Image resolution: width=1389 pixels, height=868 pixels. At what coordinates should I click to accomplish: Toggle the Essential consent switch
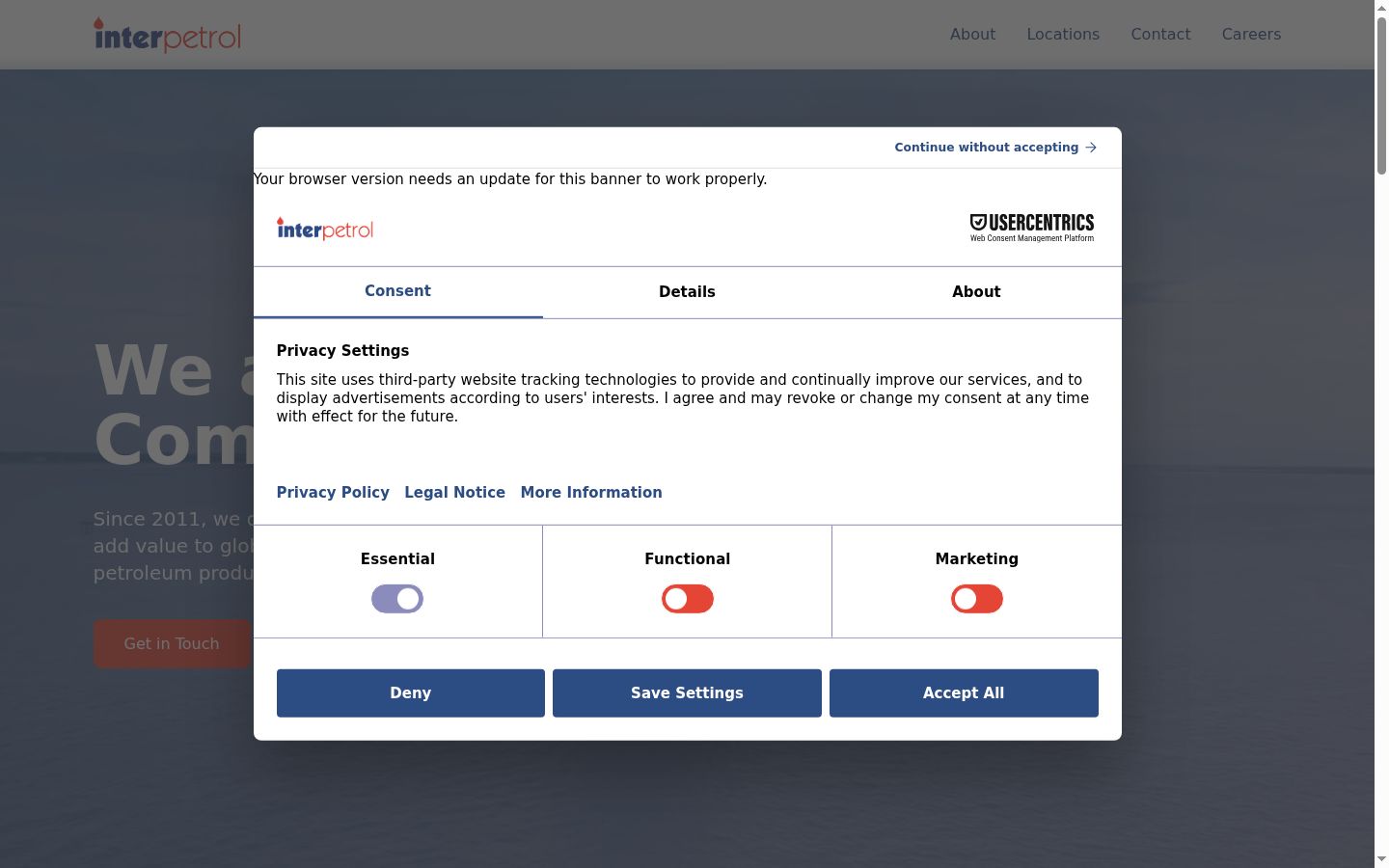(x=397, y=599)
